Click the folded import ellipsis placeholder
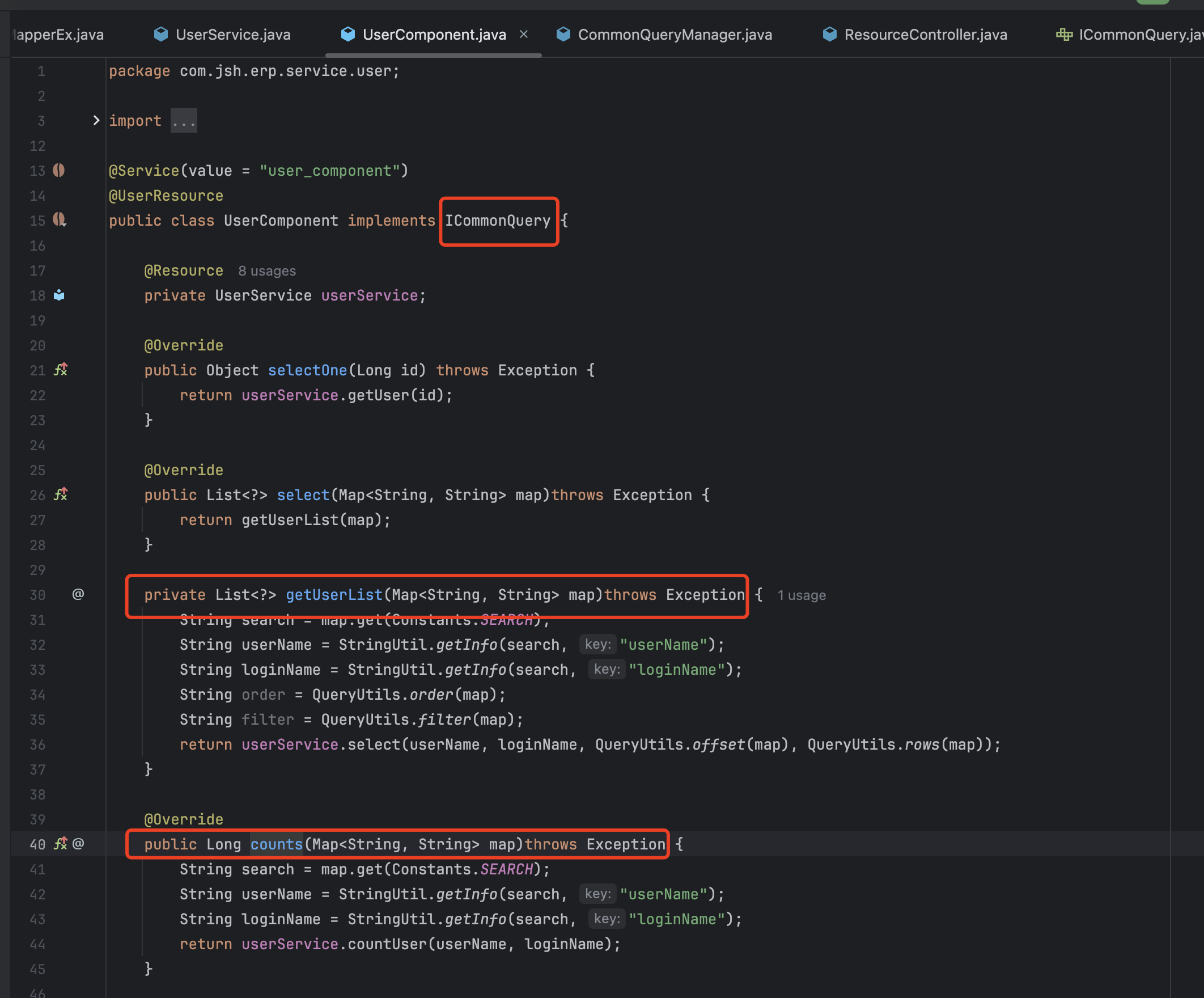The image size is (1204, 998). pyautogui.click(x=184, y=121)
